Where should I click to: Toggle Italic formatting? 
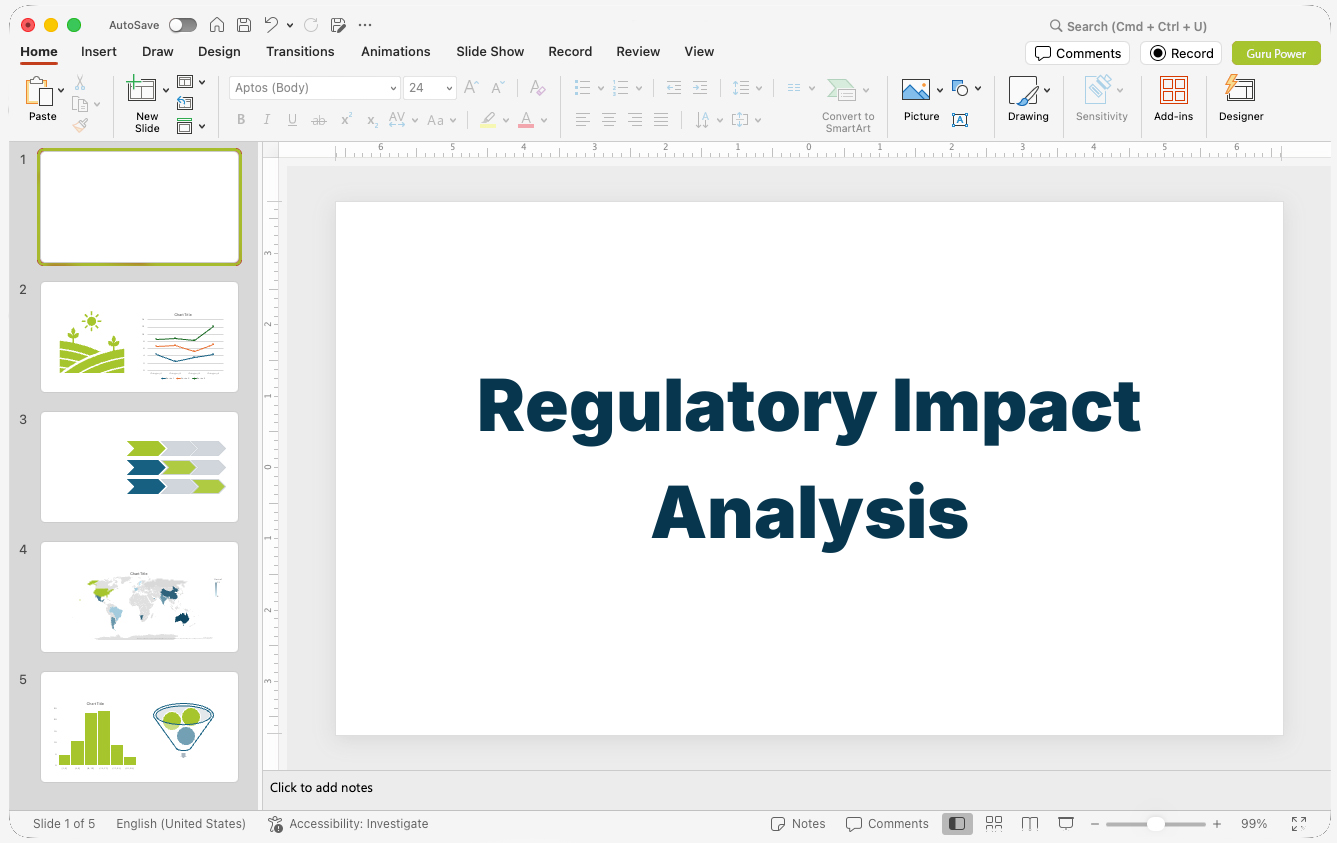tap(266, 120)
